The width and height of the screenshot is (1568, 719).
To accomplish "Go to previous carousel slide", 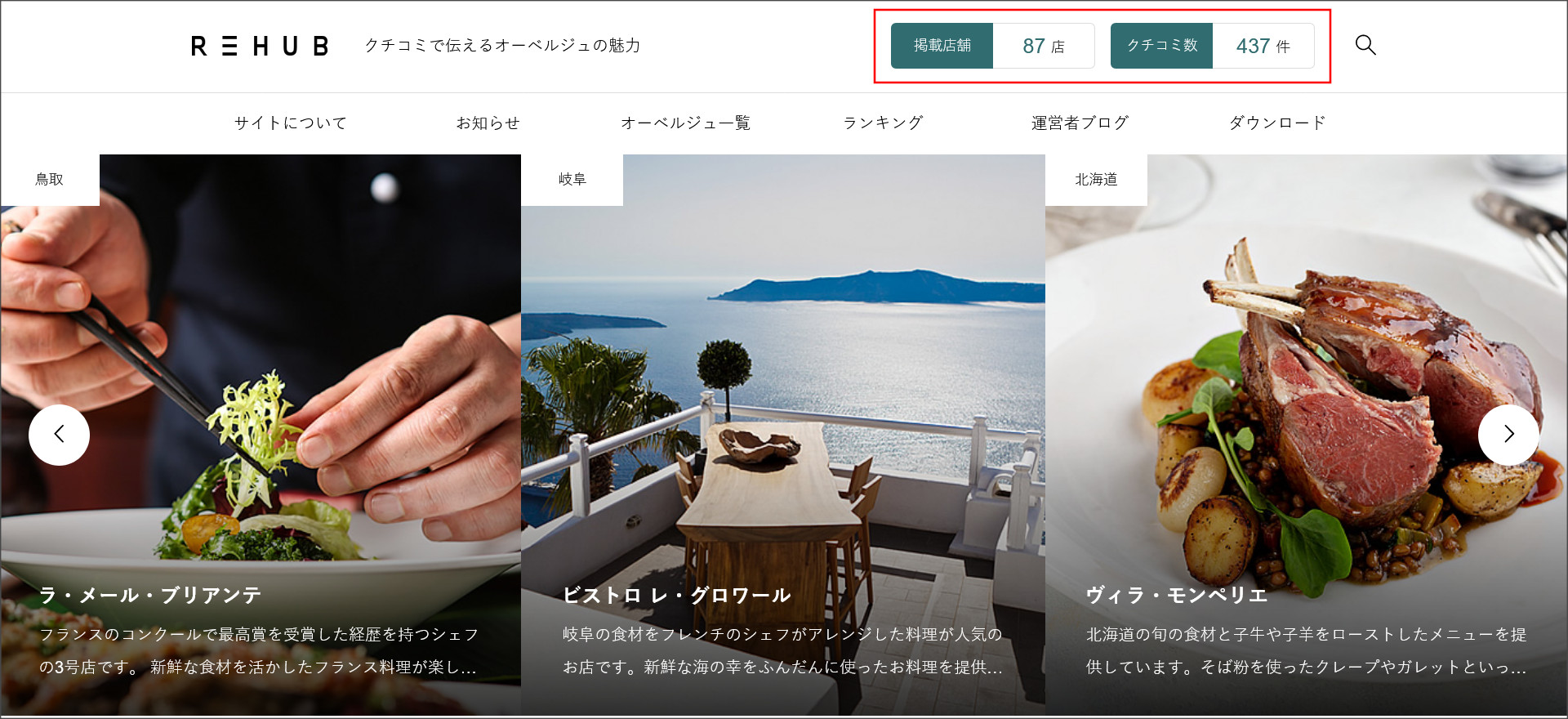I will point(59,435).
